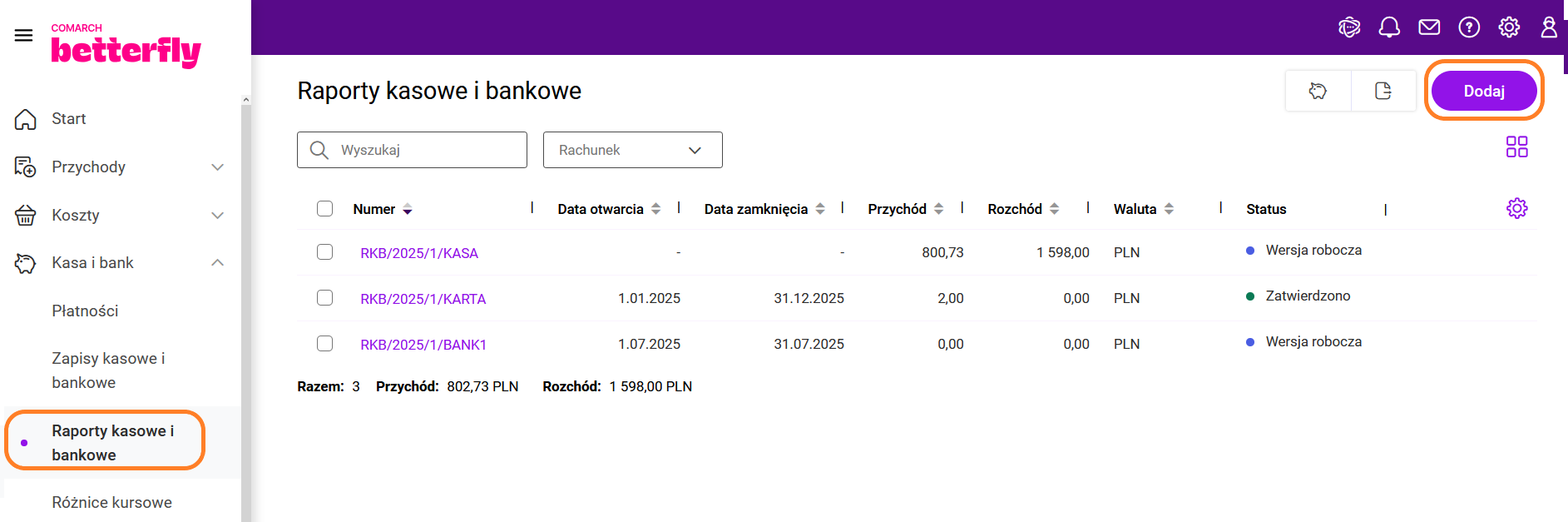Click the Dodaj button
The width and height of the screenshot is (1568, 522).
point(1483,91)
